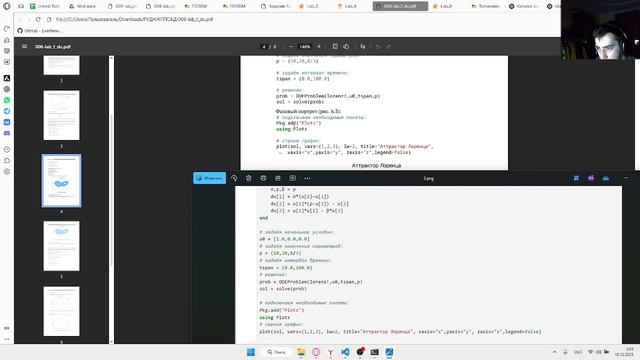Screen dimensions: 640x360
Task: Edit the PDF zoom percentage field
Action: (x=304, y=47)
